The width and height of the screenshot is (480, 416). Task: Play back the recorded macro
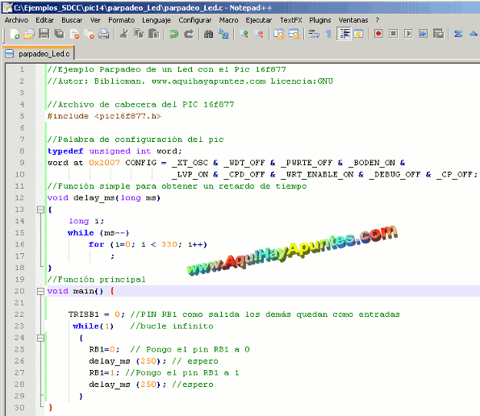[x=408, y=34]
